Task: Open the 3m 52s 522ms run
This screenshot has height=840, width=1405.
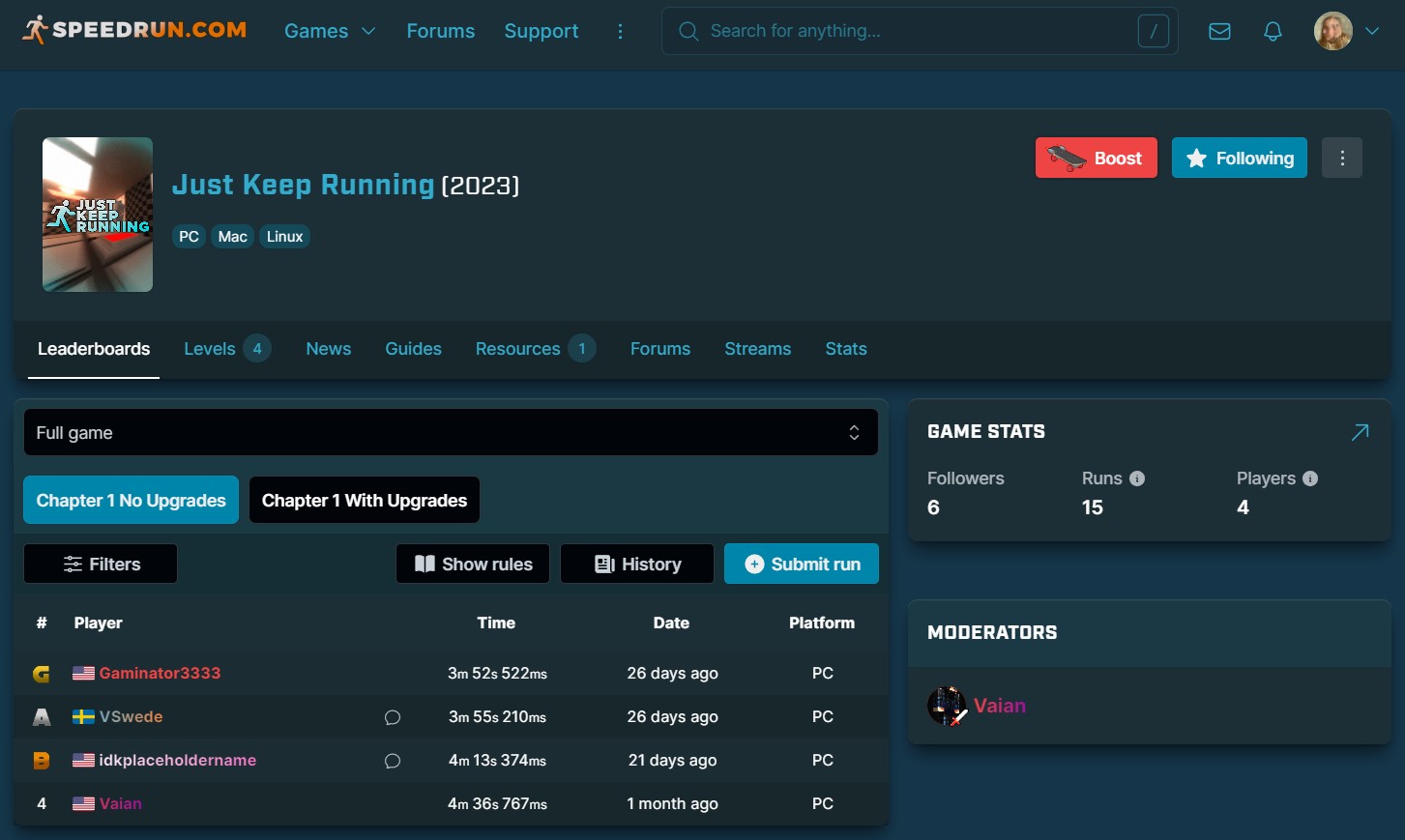Action: pyautogui.click(x=497, y=673)
